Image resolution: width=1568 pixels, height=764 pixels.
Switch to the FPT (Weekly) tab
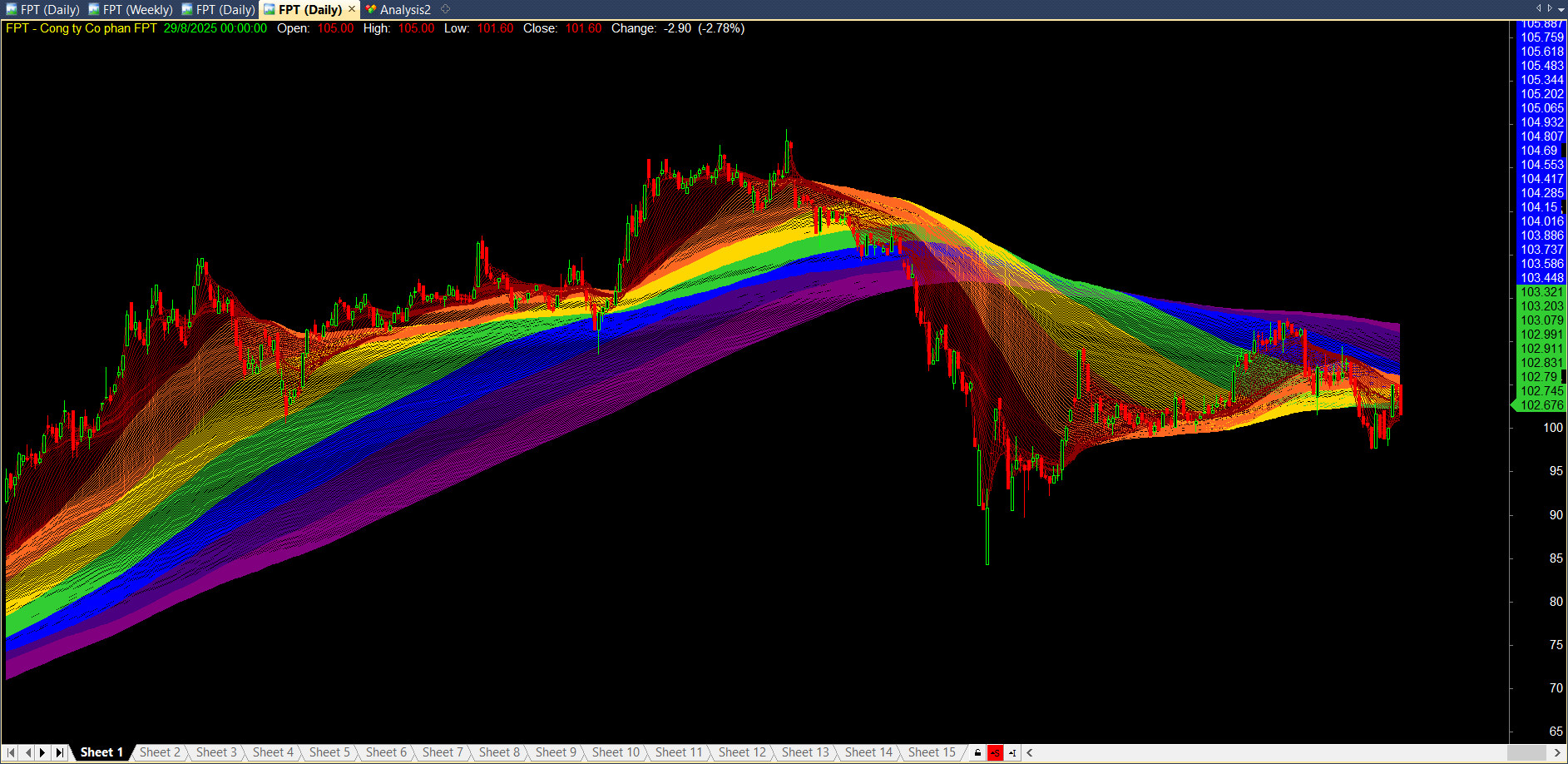point(130,9)
